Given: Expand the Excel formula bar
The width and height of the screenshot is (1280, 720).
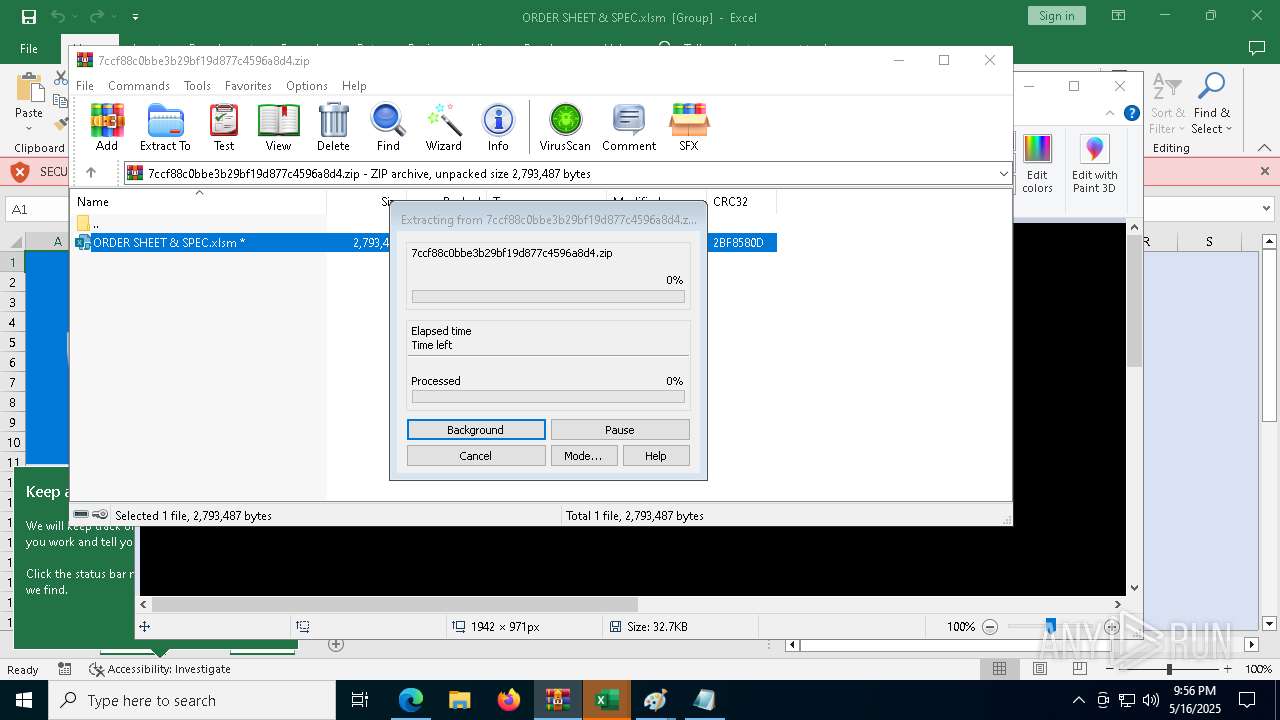Looking at the screenshot, I should point(1267,209).
